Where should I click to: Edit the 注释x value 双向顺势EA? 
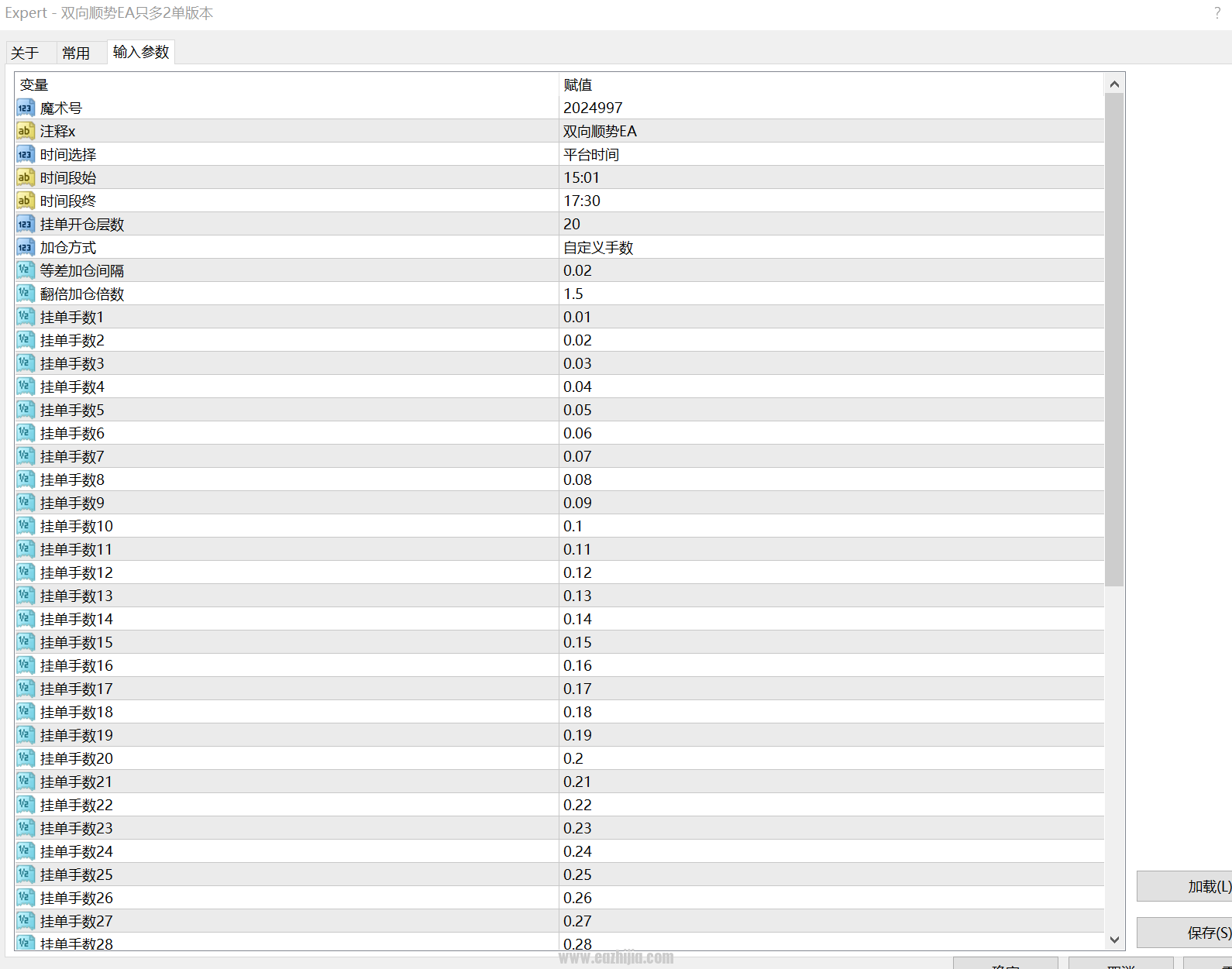[831, 131]
